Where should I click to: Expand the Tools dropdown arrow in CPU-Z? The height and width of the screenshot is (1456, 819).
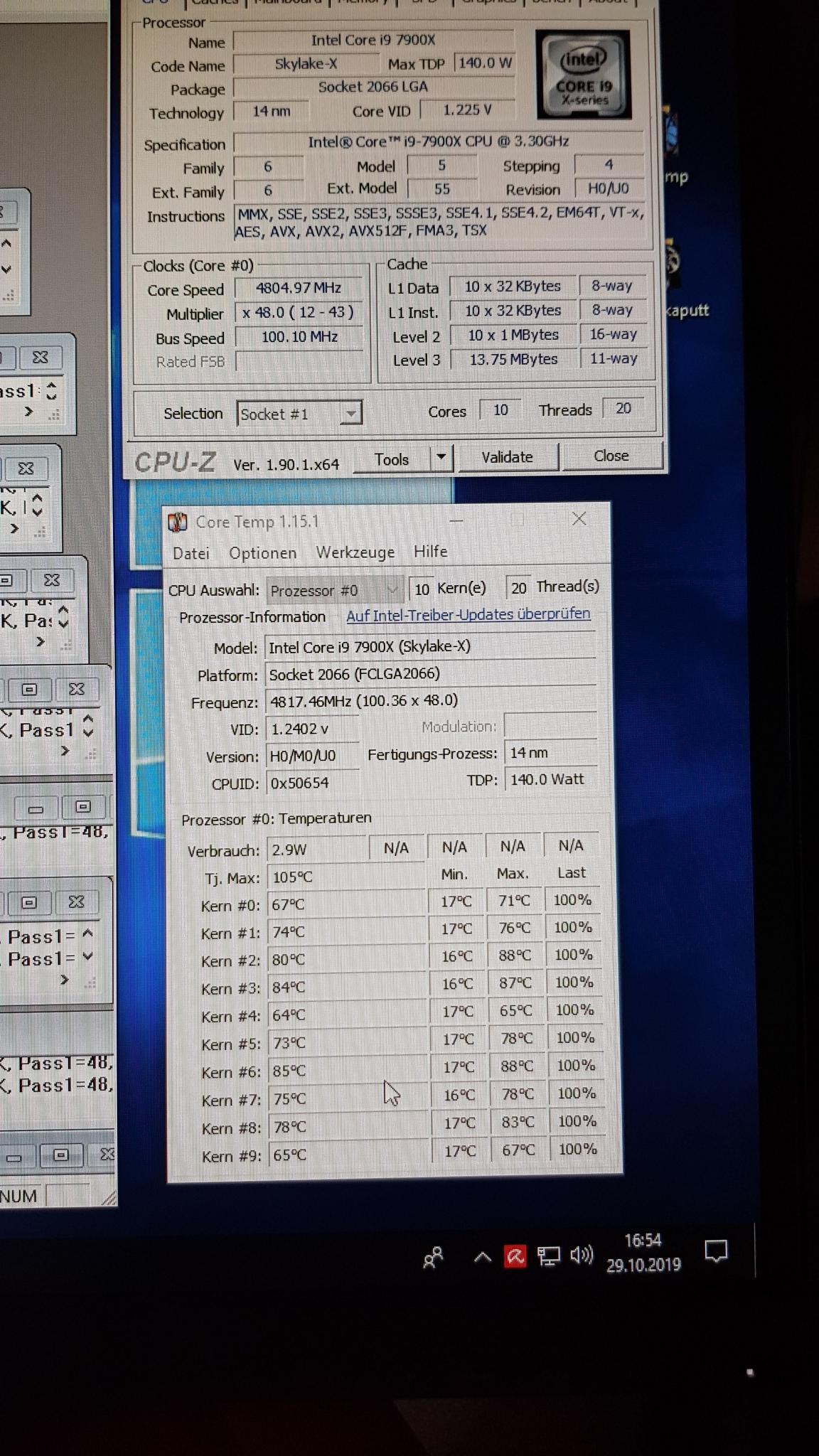pos(441,459)
